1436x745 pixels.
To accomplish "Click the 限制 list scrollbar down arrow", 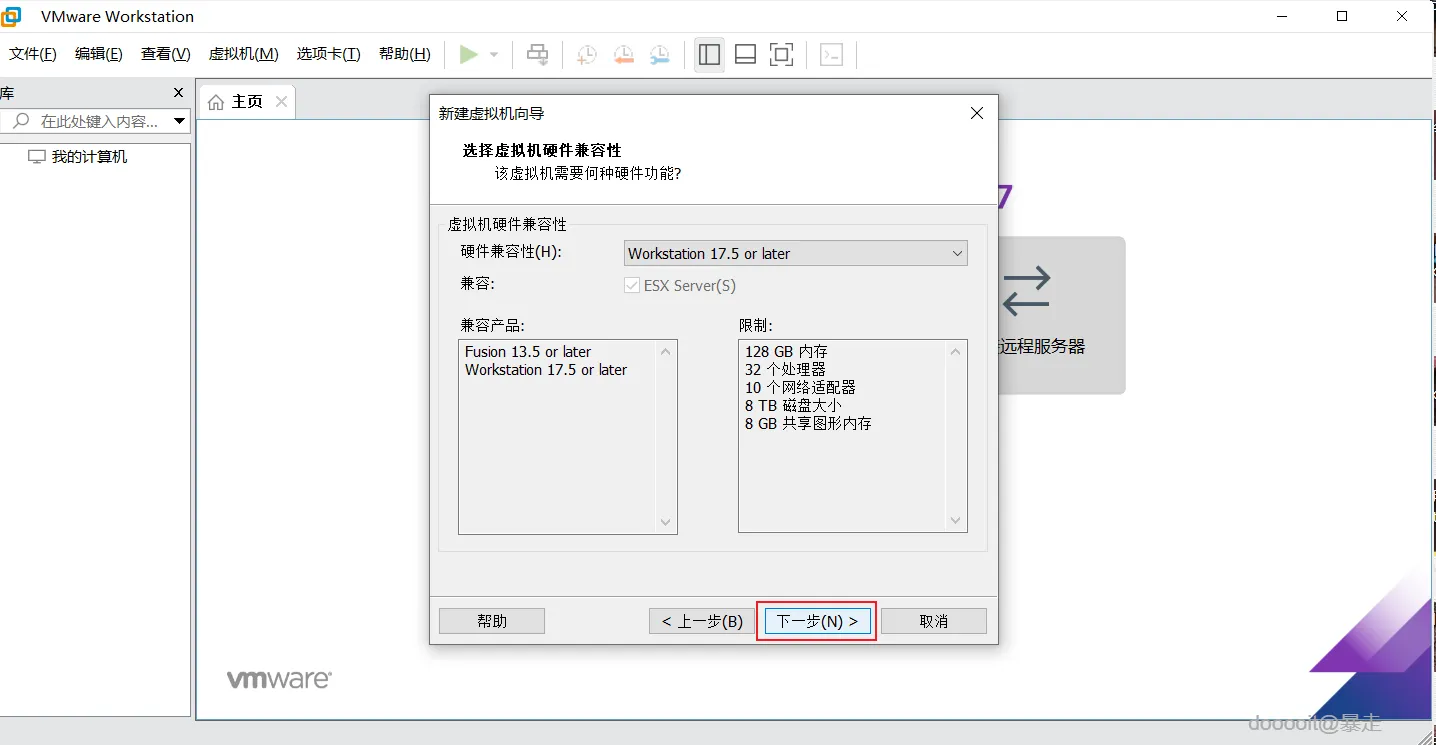I will (956, 521).
